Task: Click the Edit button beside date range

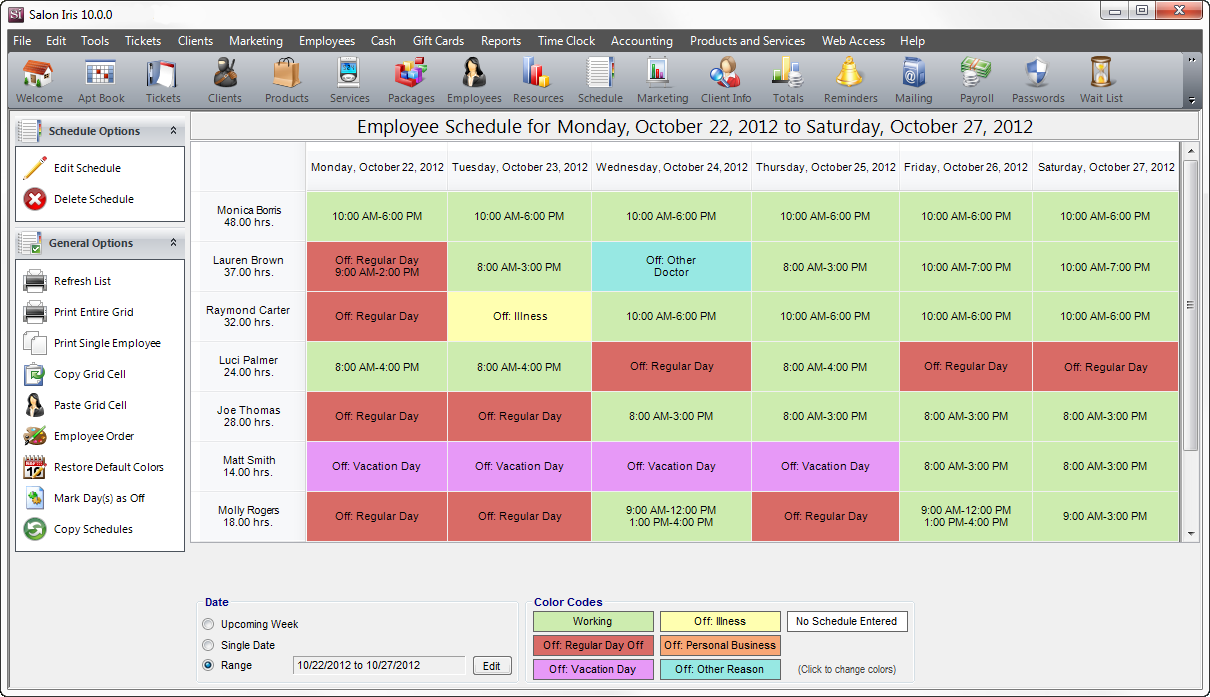Action: click(492, 666)
